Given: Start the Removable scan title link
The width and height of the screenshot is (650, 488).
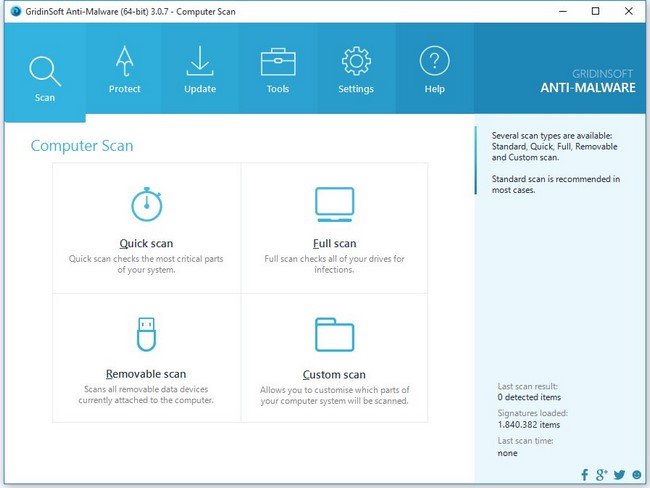Looking at the screenshot, I should [146, 374].
